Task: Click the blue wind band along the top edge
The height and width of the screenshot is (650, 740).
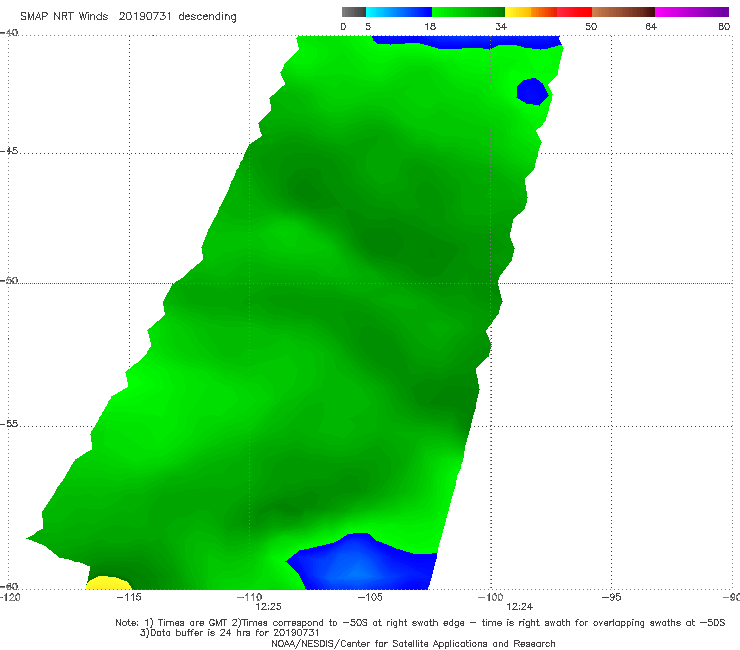Action: point(467,42)
